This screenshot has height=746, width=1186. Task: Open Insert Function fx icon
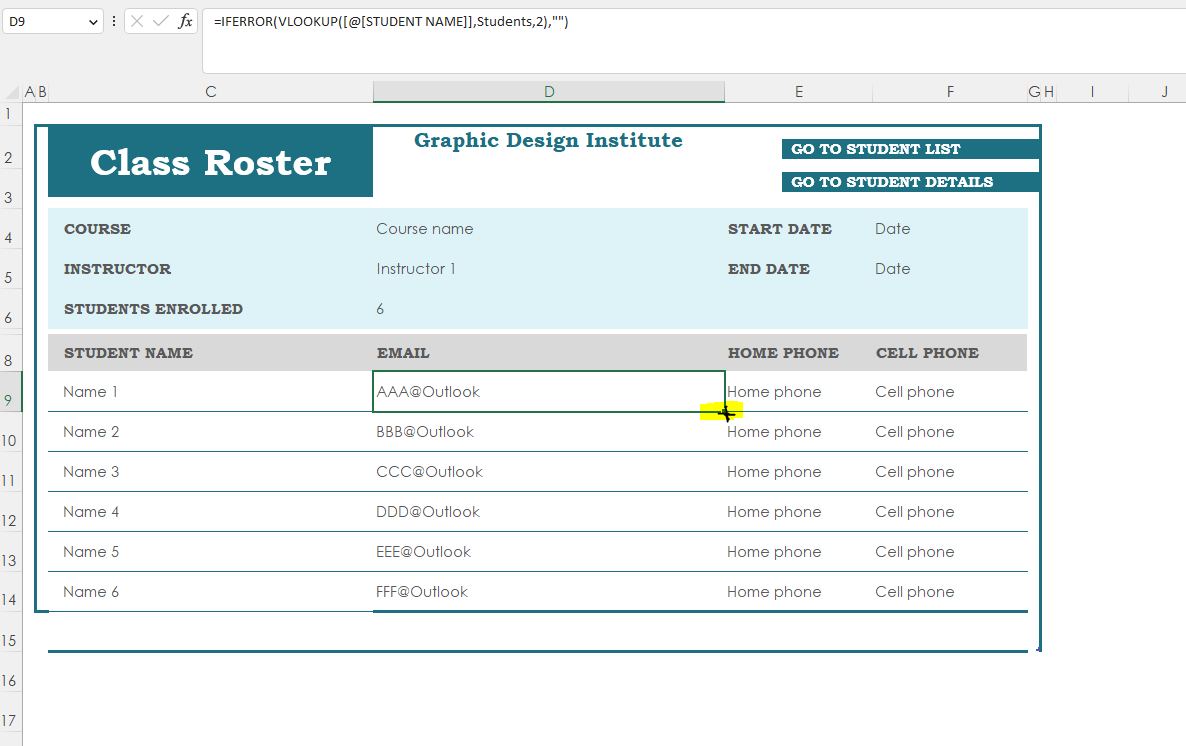tap(185, 21)
